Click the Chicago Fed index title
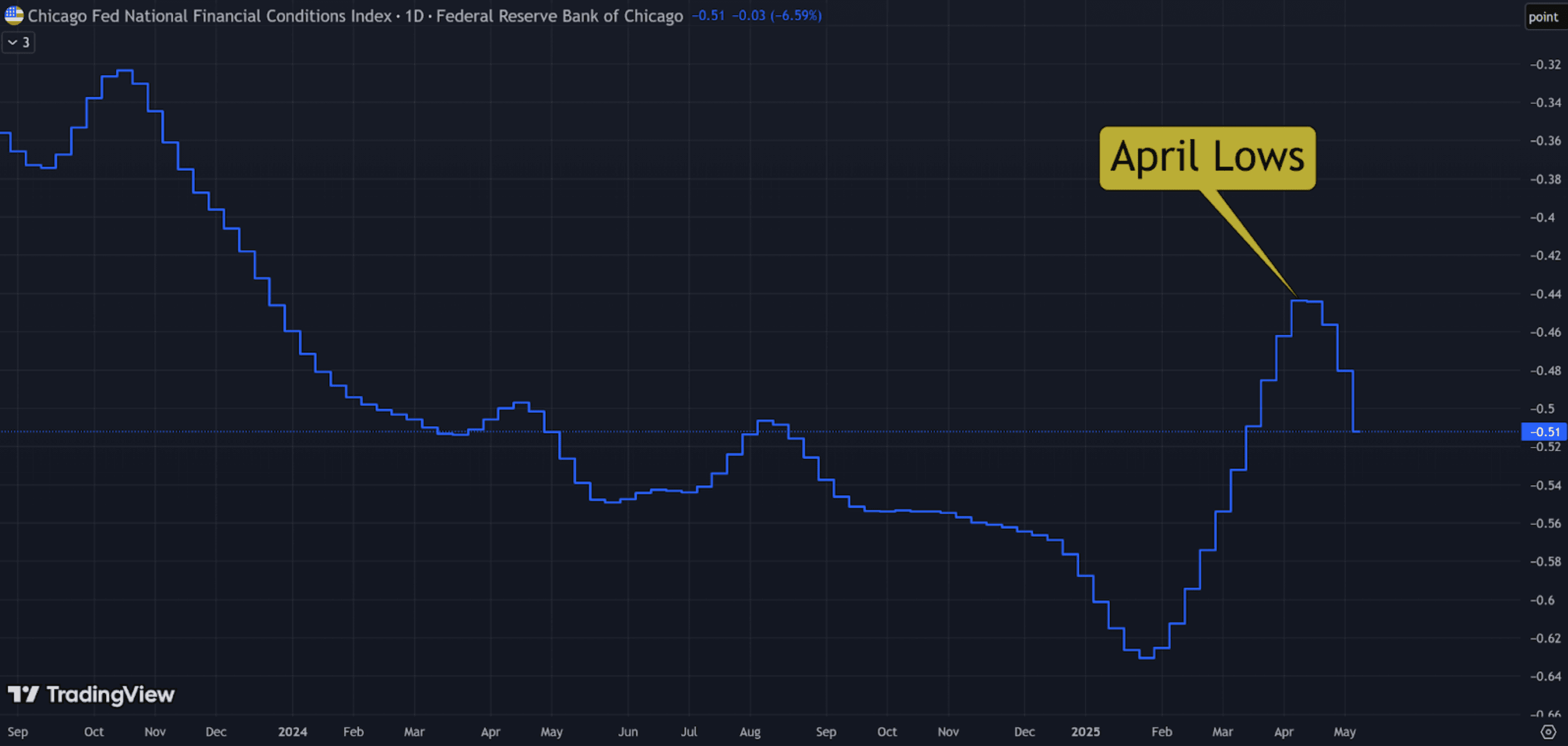Viewport: 1568px width, 746px height. pyautogui.click(x=209, y=16)
